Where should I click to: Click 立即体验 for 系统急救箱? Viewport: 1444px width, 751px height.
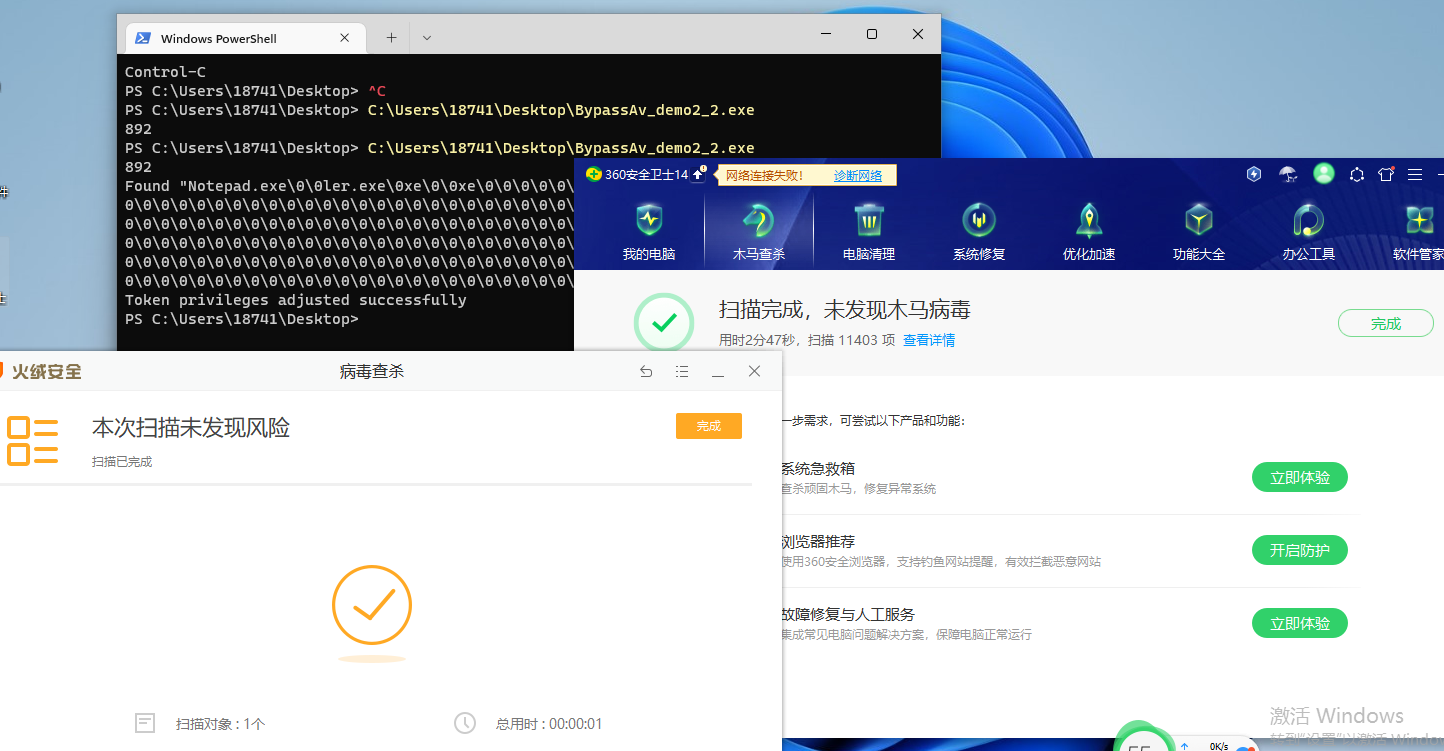pyautogui.click(x=1300, y=477)
